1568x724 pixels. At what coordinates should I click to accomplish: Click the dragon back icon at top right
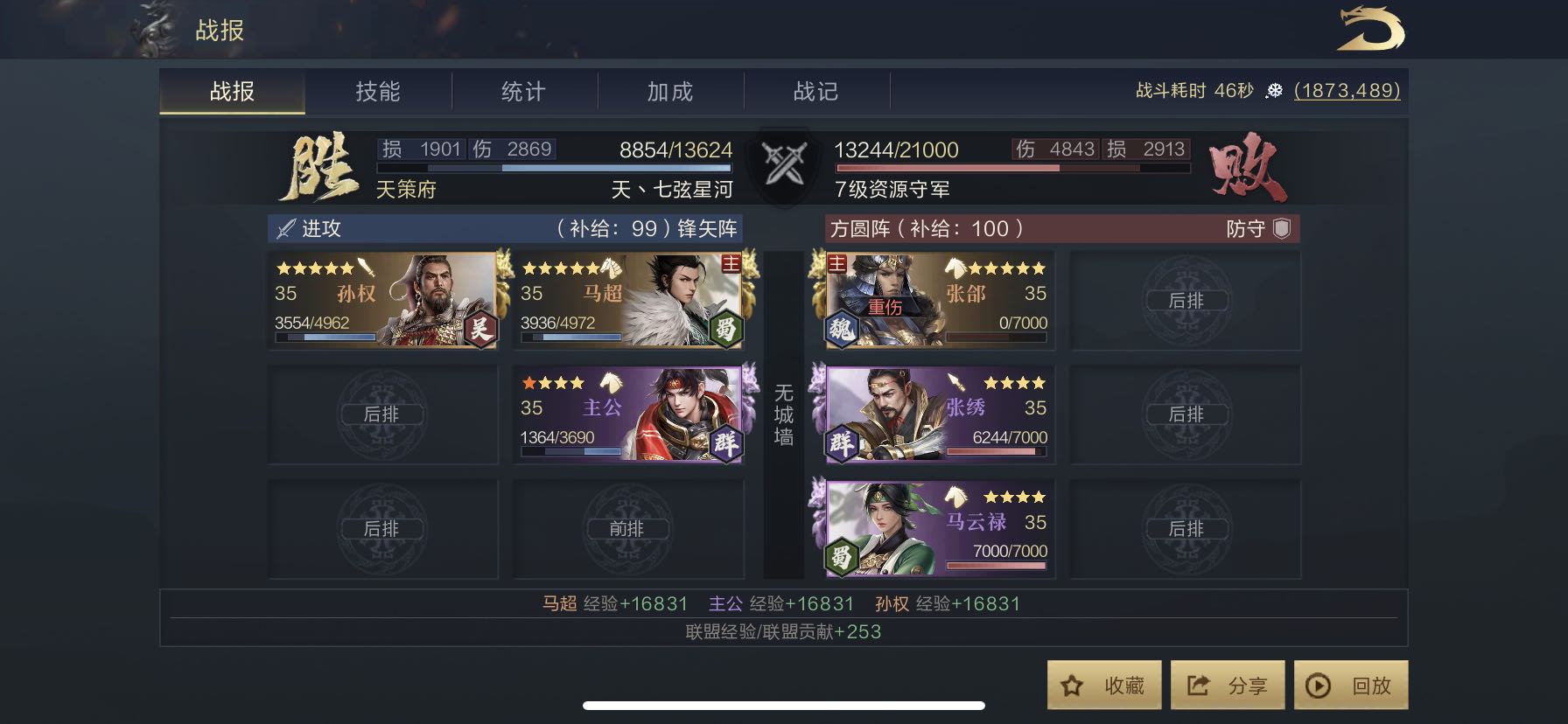1370,29
